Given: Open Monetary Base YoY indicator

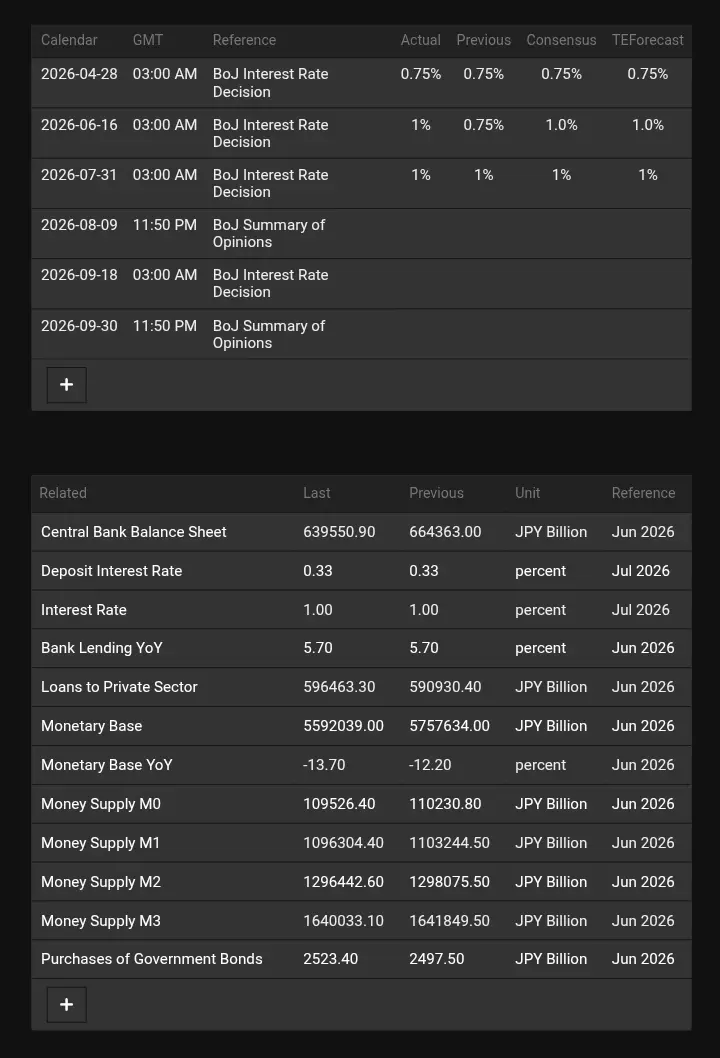Looking at the screenshot, I should (x=107, y=765).
